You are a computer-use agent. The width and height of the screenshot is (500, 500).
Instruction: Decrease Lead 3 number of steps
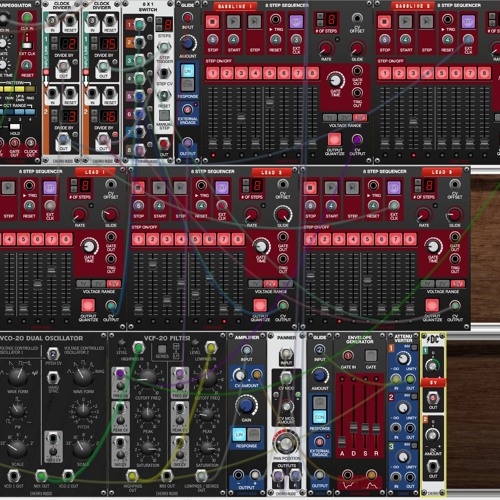click(418, 189)
